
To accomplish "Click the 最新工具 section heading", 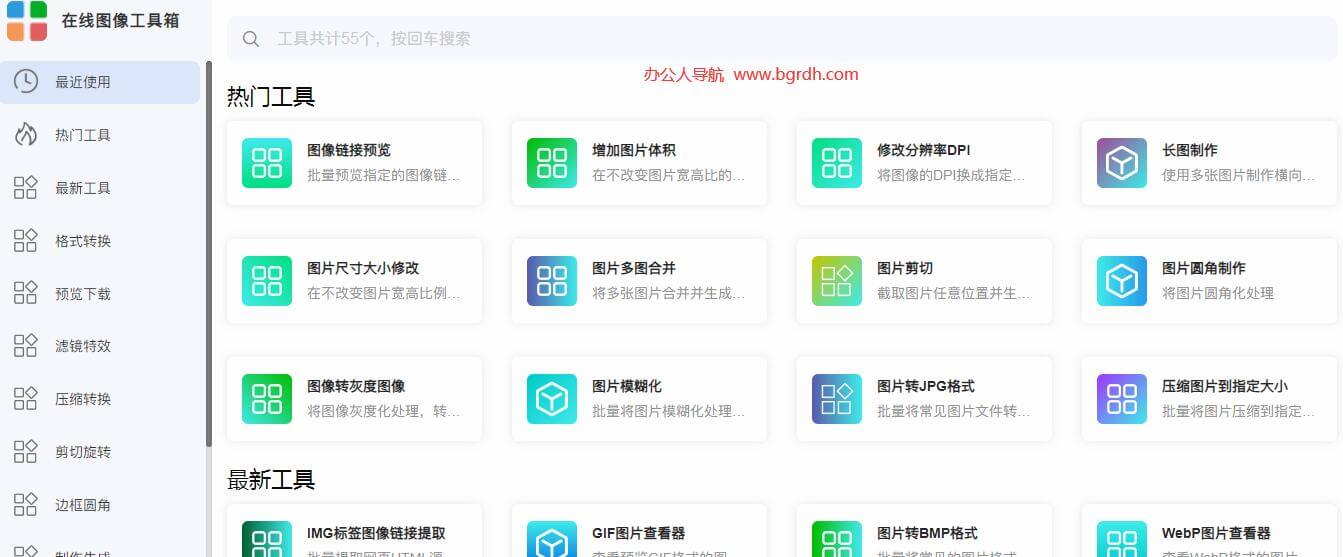I will tap(271, 480).
